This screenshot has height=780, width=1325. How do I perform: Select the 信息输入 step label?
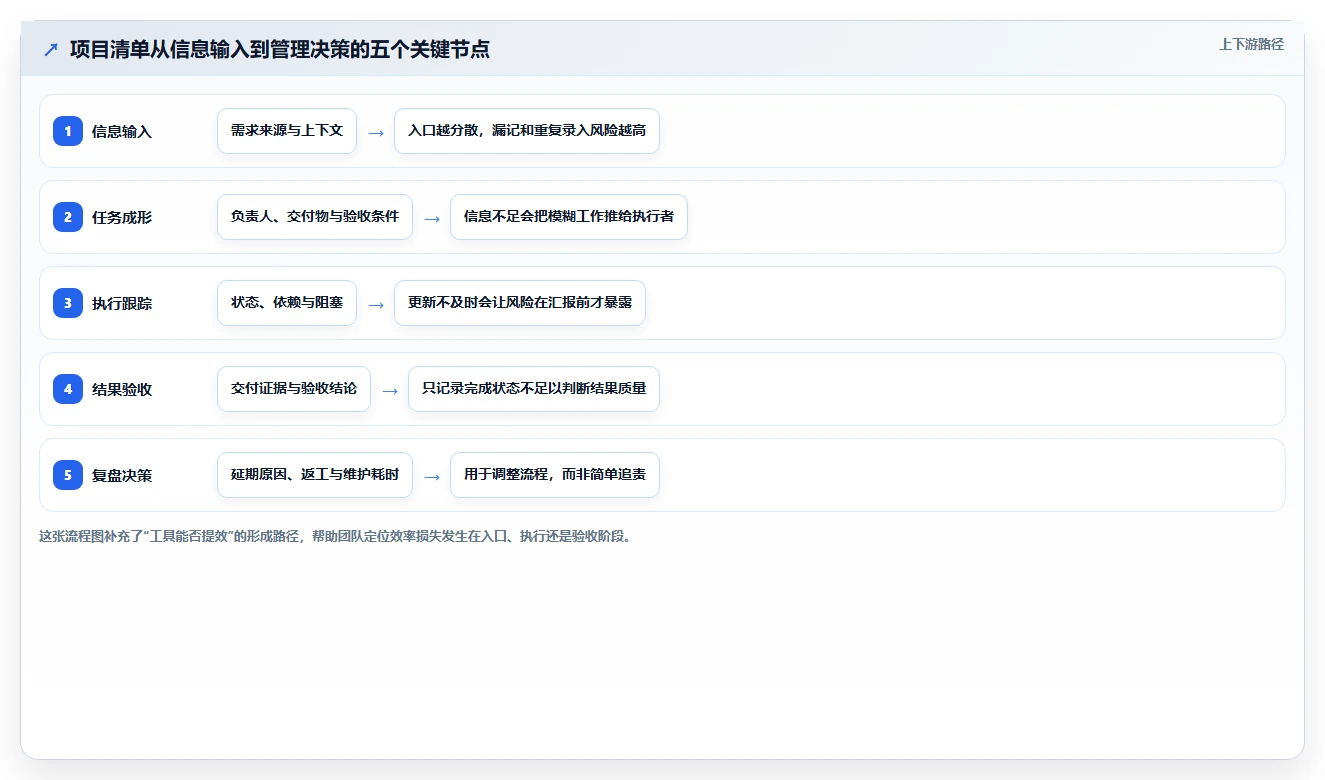122,131
